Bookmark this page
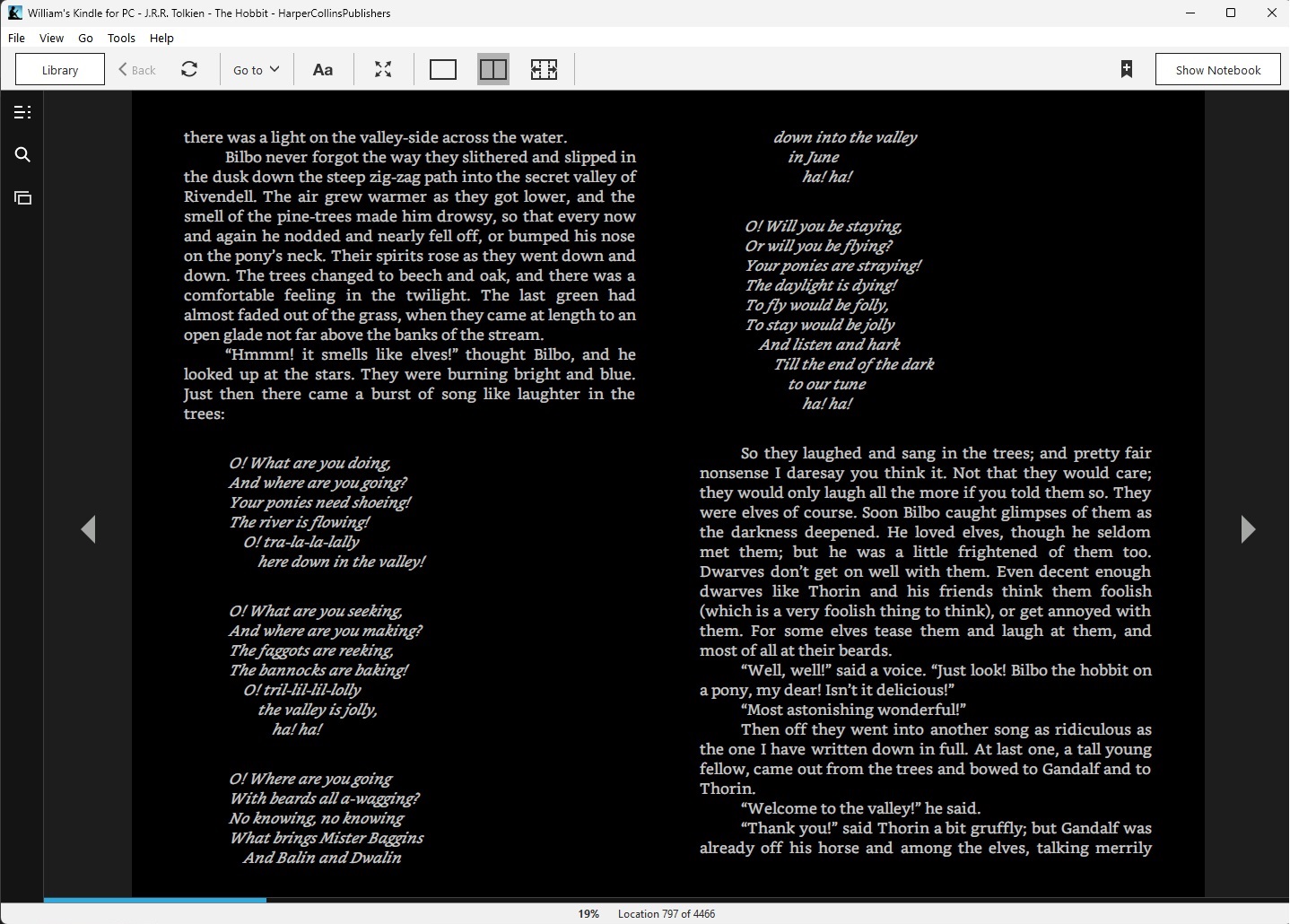This screenshot has height=924, width=1290. pyautogui.click(x=1127, y=69)
